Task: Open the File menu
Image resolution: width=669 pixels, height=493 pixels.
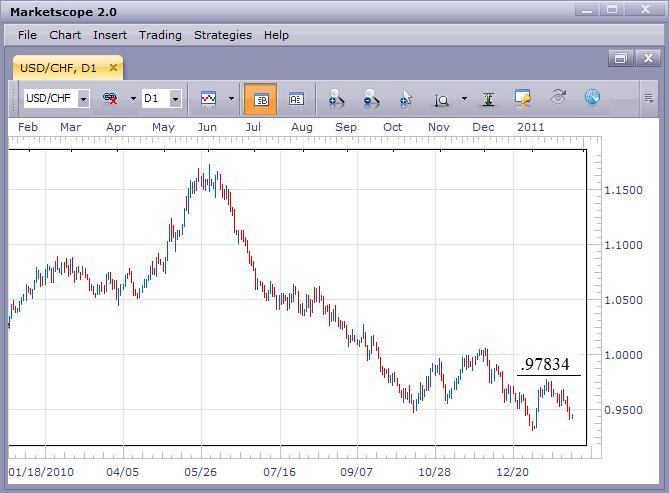Action: tap(27, 35)
